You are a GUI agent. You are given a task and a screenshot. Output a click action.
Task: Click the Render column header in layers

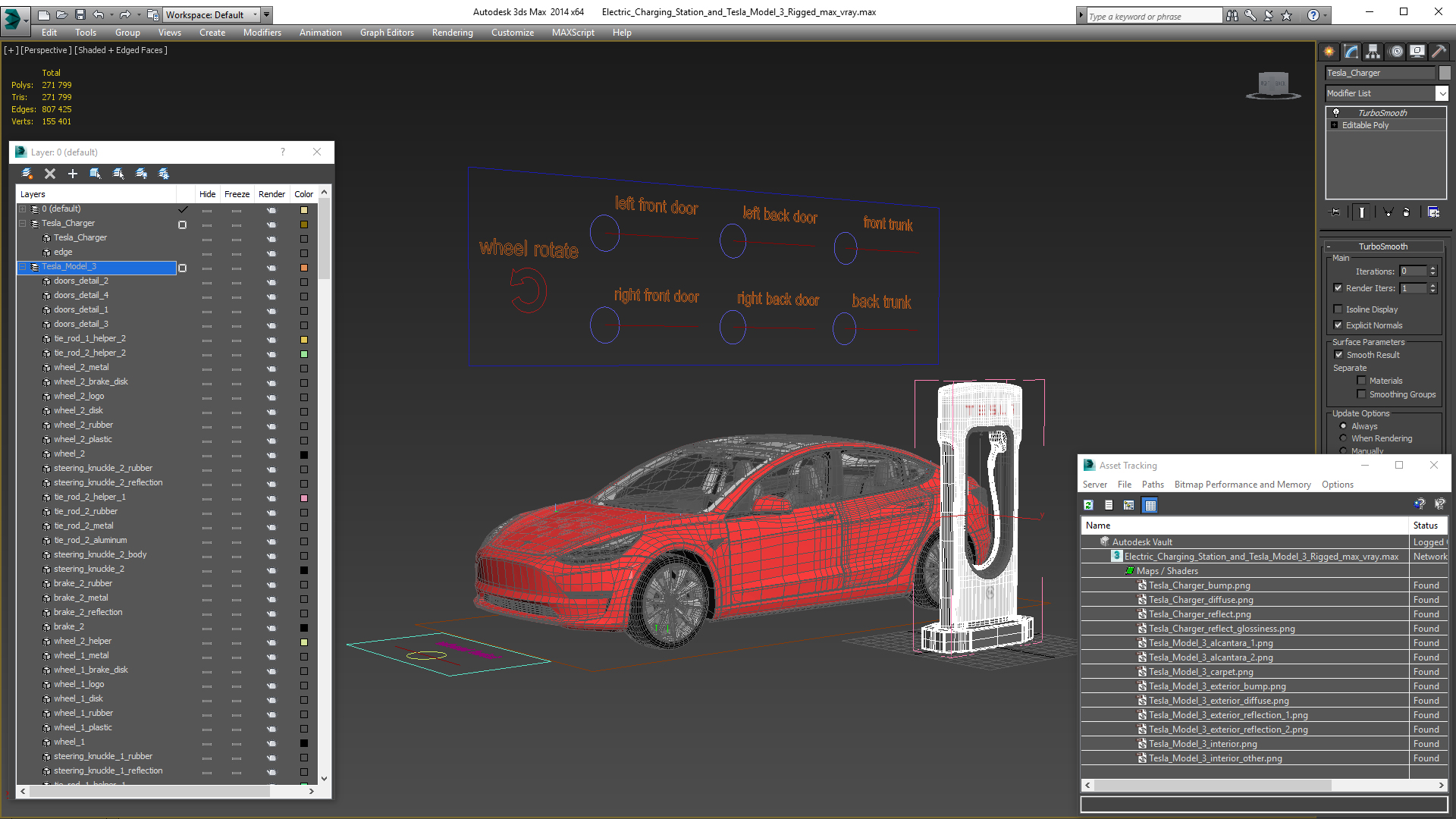tap(271, 194)
